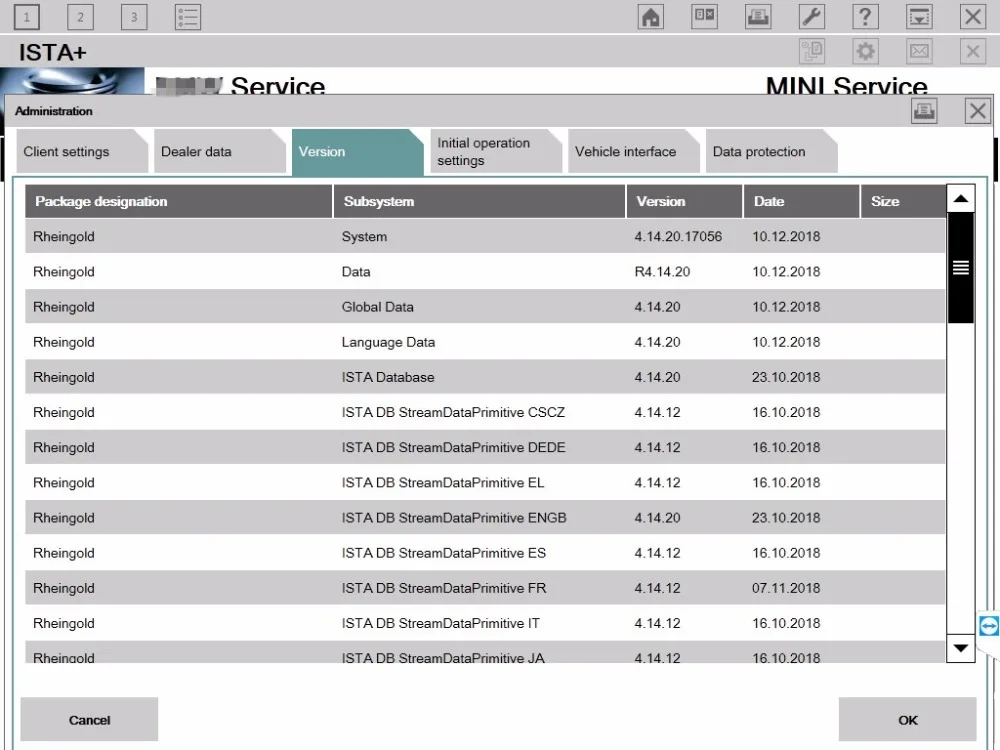Screen dimensions: 1000x750
Task: Click the scroll down arrow of version list
Action: (x=960, y=648)
